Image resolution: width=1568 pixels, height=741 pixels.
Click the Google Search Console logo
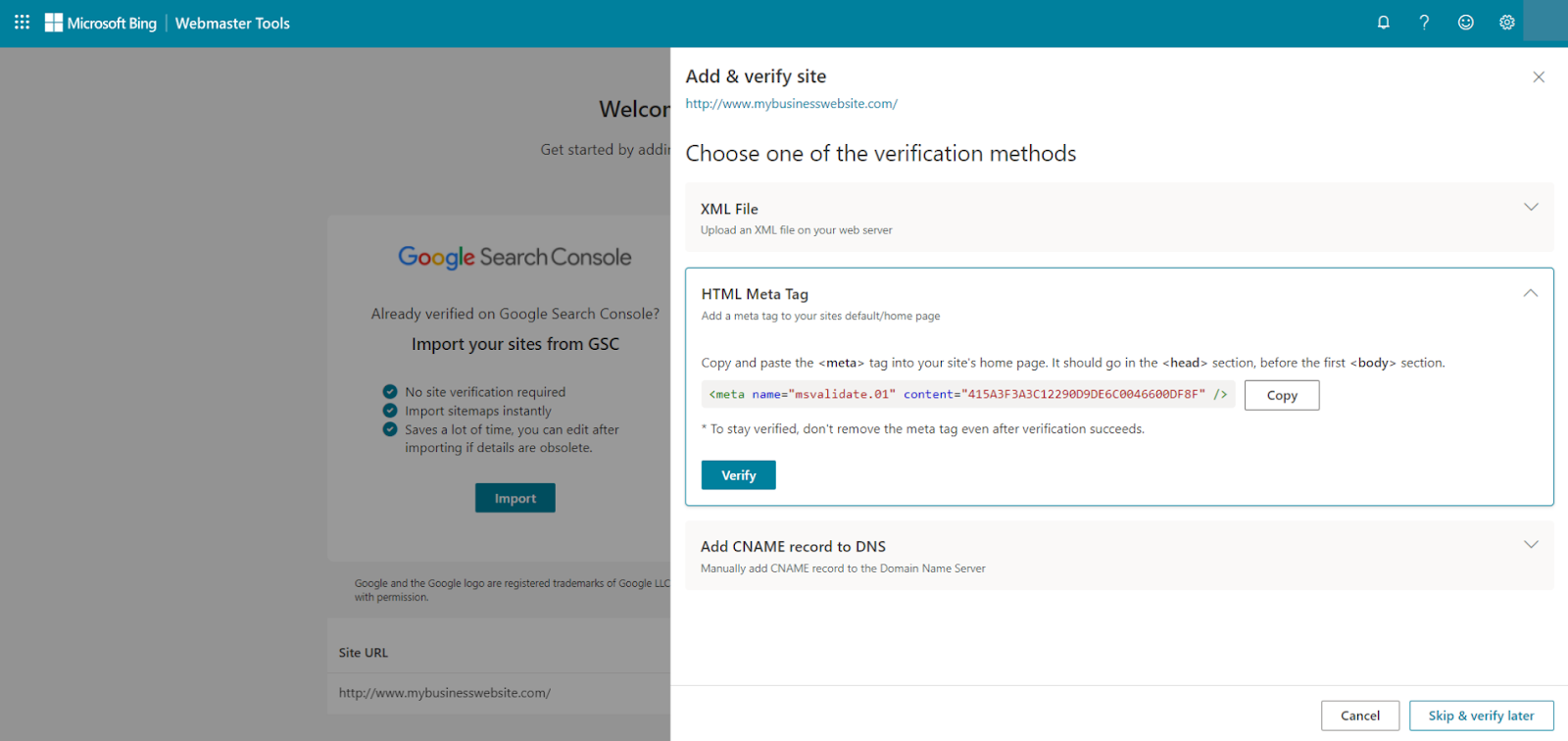coord(514,257)
